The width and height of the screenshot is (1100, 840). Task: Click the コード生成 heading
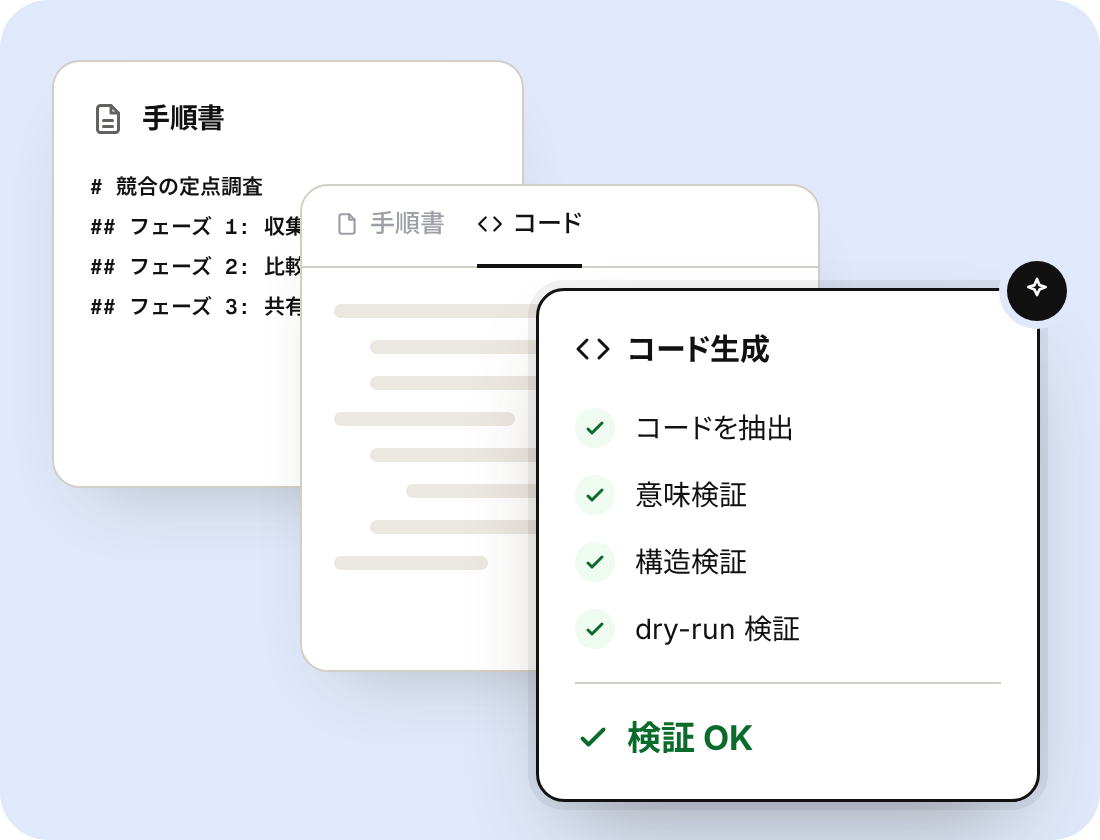click(x=698, y=349)
